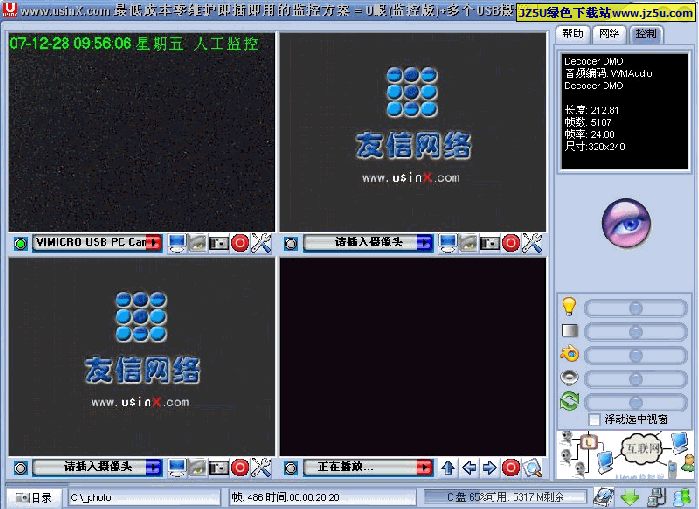
Task: Click the blue up arrow in the playback pane controls
Action: point(448,468)
